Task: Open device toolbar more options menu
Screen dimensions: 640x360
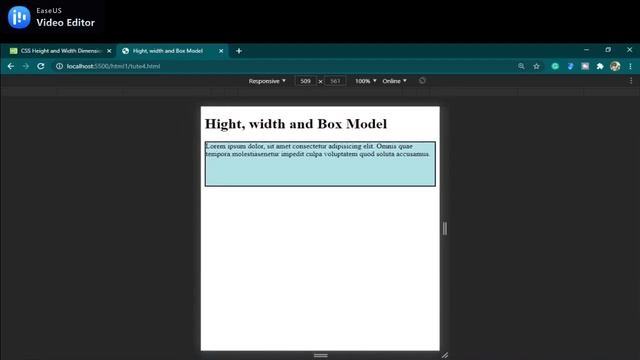Action: point(631,81)
